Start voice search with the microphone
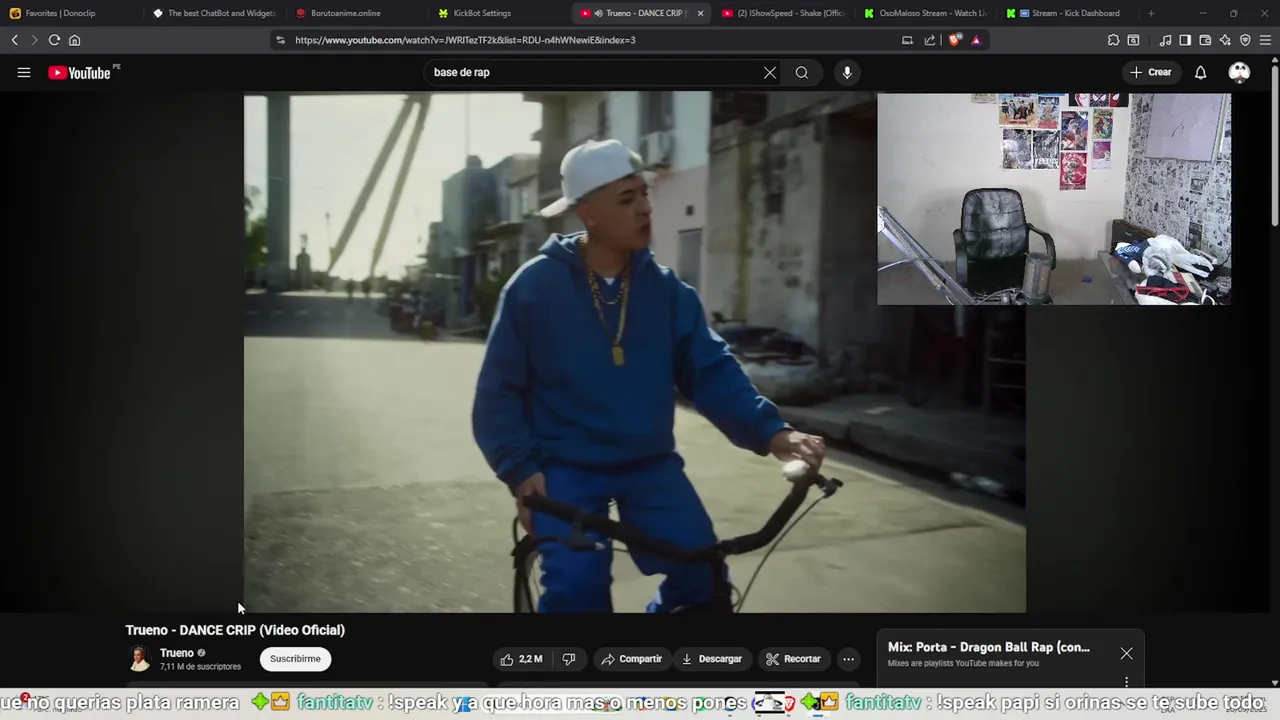The height and width of the screenshot is (720, 1280). click(x=846, y=72)
